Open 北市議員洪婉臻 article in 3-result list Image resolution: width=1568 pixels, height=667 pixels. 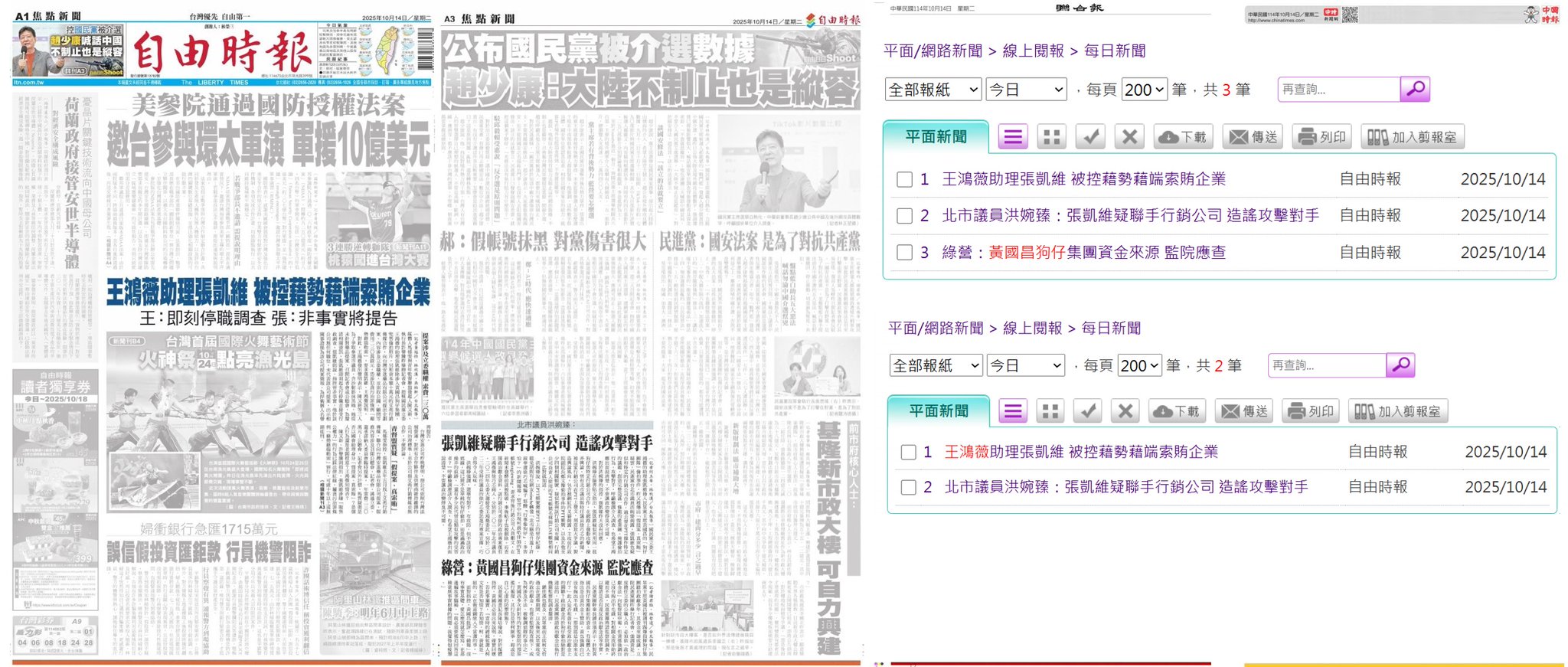(x=1130, y=216)
